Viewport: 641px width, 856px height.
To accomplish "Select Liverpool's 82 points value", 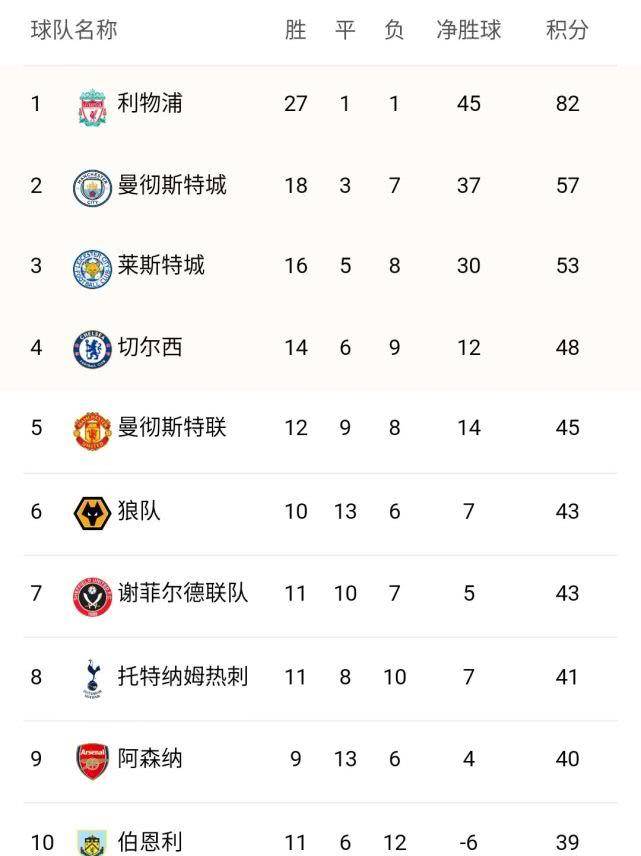I will 567,104.
